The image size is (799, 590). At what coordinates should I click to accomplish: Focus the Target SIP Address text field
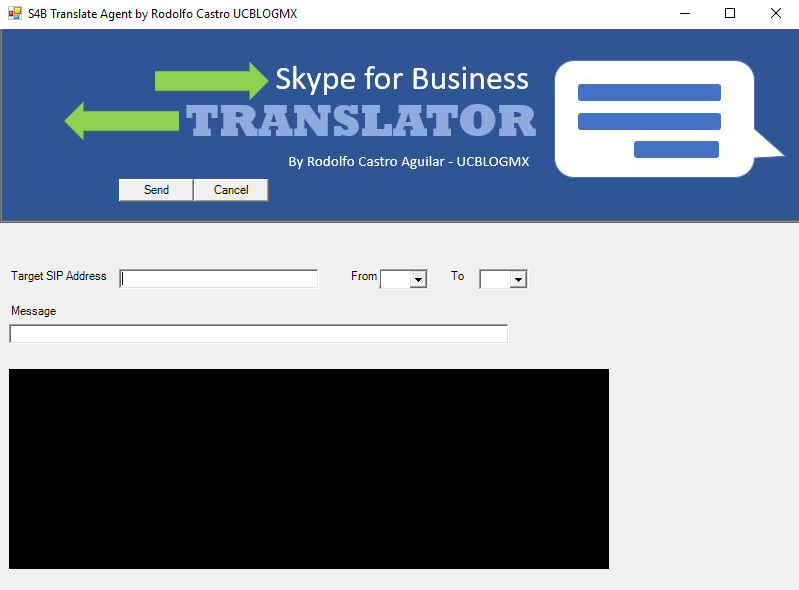tap(218, 279)
